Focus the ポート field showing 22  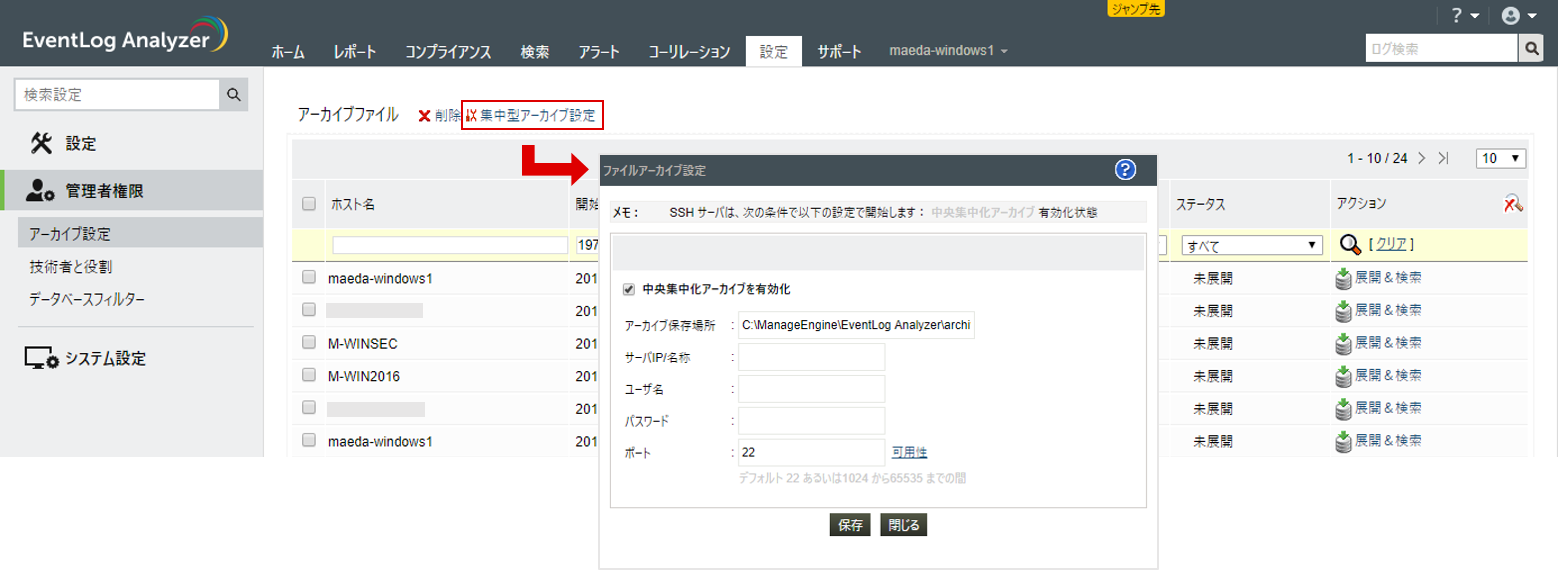(812, 452)
